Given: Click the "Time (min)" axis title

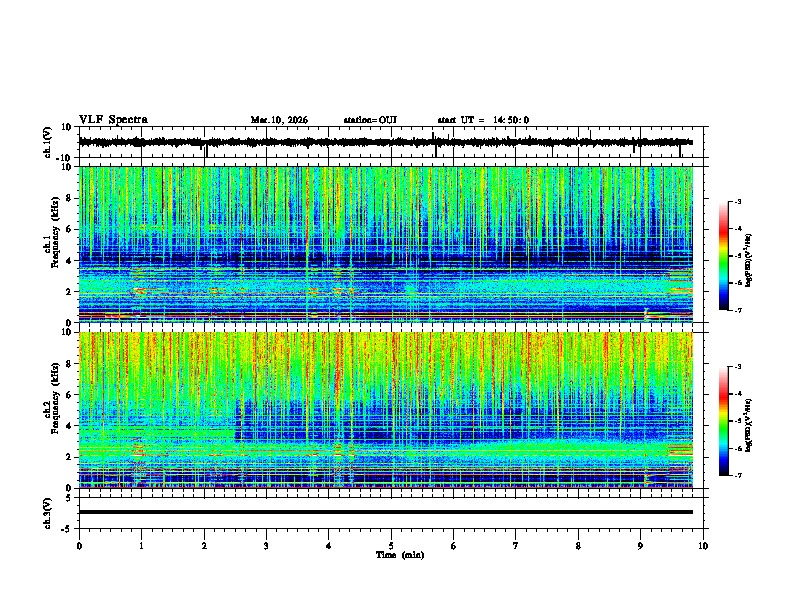Looking at the screenshot, I should coord(400,555).
